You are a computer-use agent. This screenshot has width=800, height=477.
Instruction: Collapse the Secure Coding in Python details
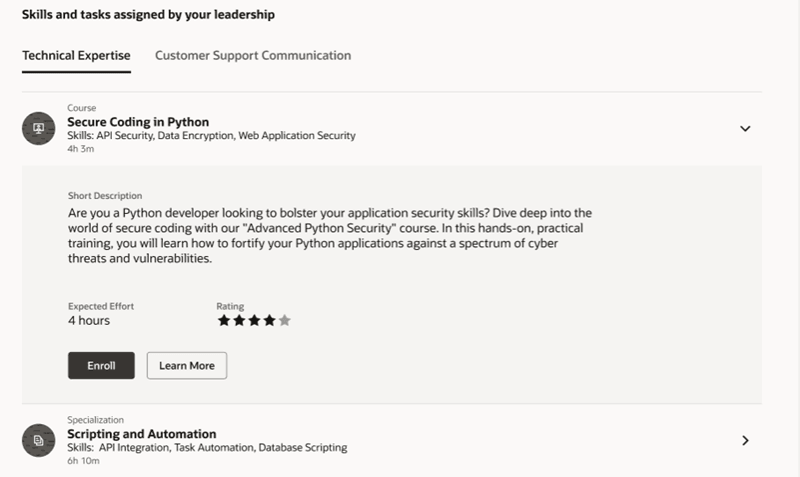tap(745, 129)
